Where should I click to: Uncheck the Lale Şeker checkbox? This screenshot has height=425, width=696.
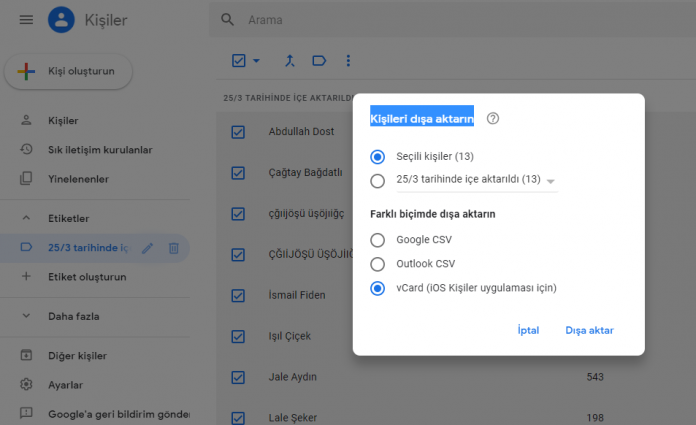238,418
